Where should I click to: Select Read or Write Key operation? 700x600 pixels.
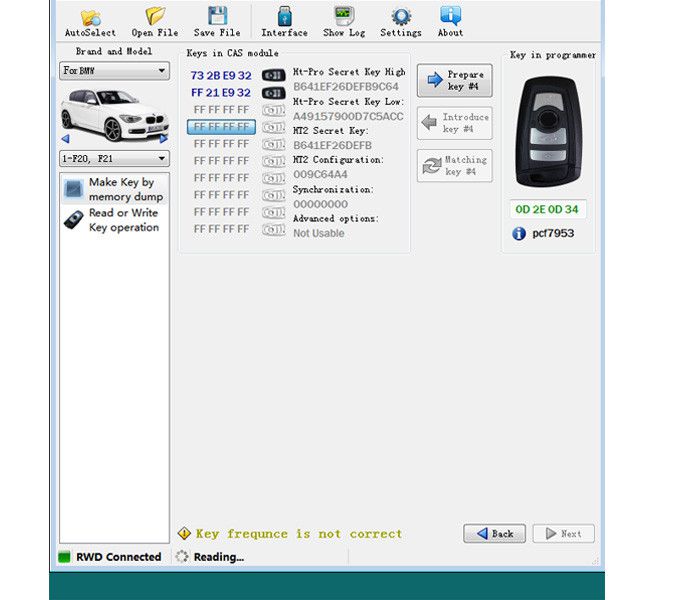[x=114, y=220]
